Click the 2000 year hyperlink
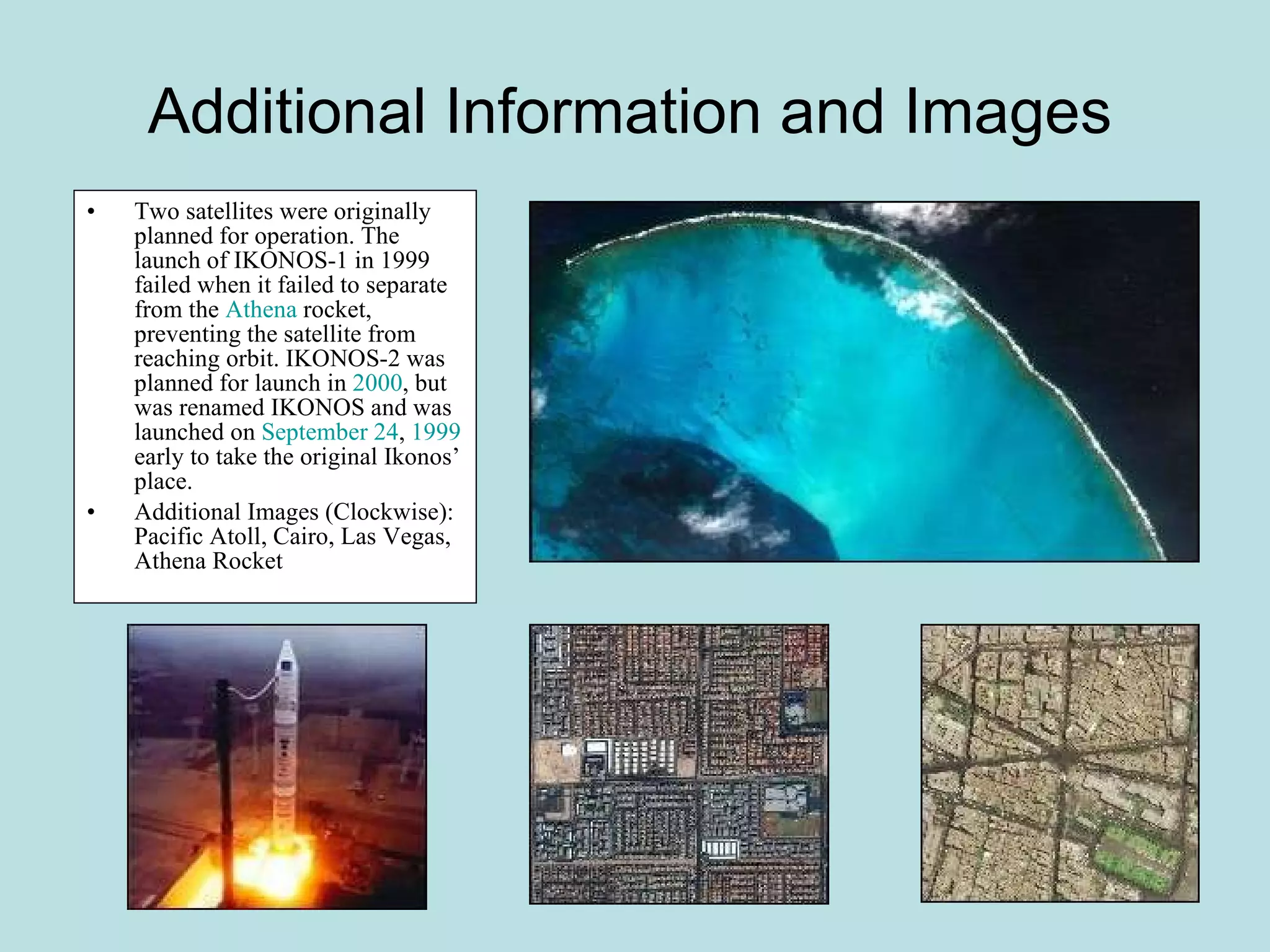The image size is (1270, 952). click(x=377, y=383)
